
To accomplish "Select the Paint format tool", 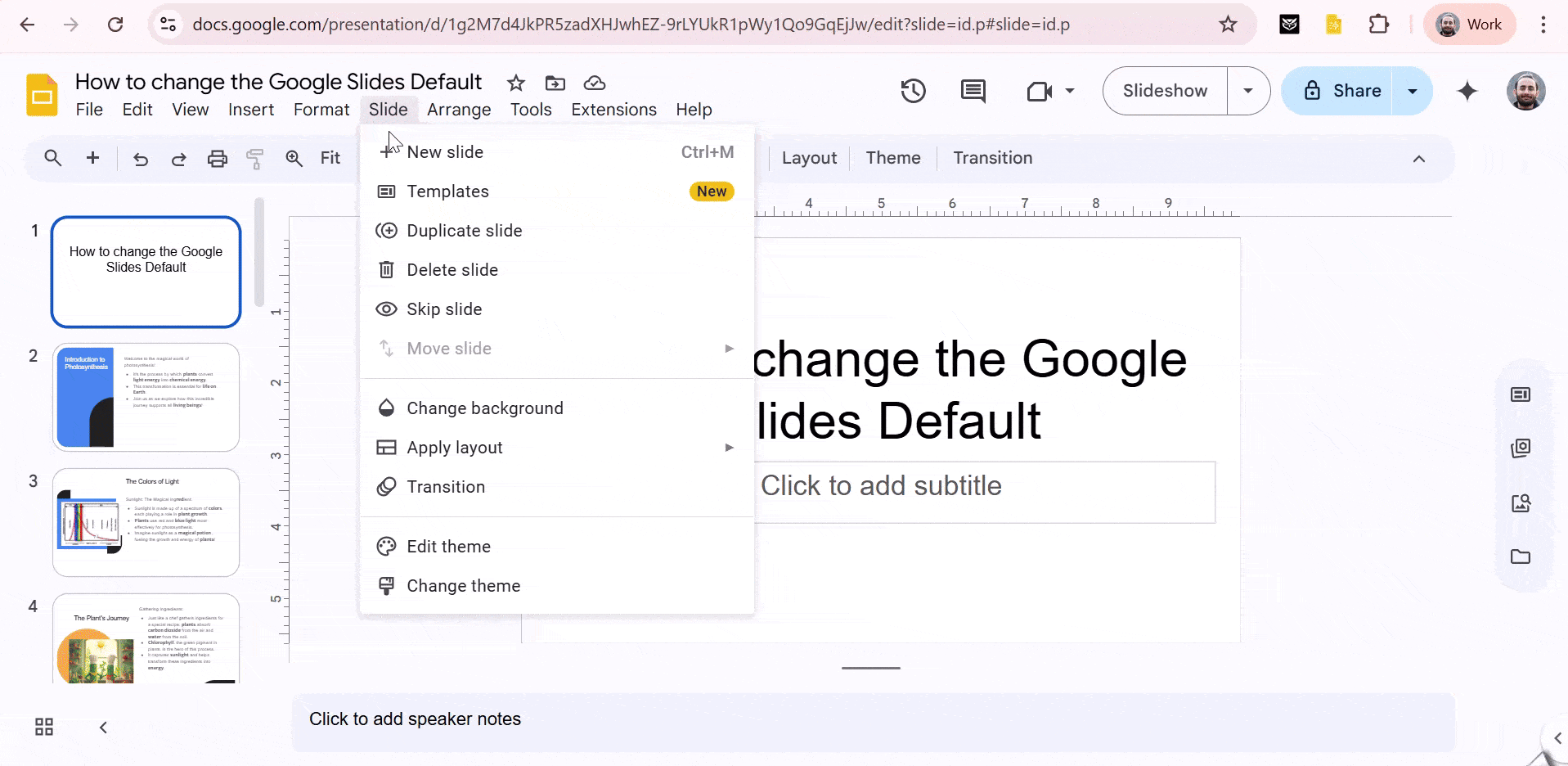I will [254, 158].
